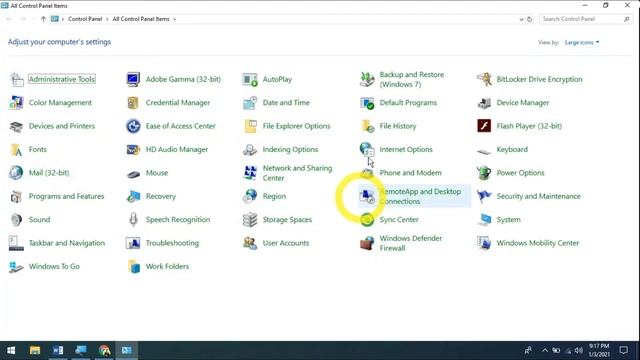Open the Mail (32-bit) icon
The image size is (640, 360).
click(16, 173)
